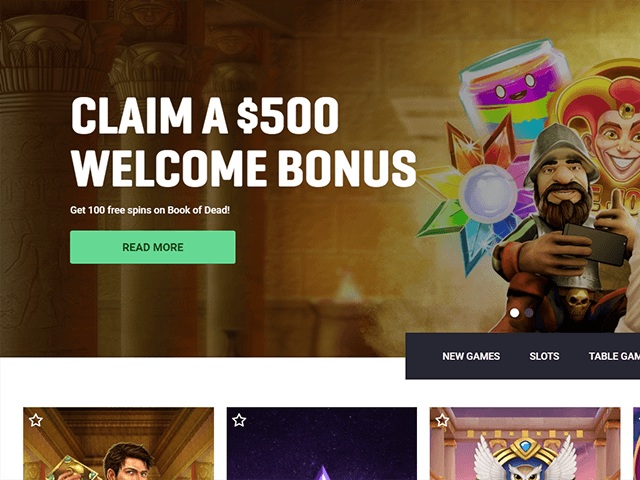Select the first white carousel dot

point(515,313)
